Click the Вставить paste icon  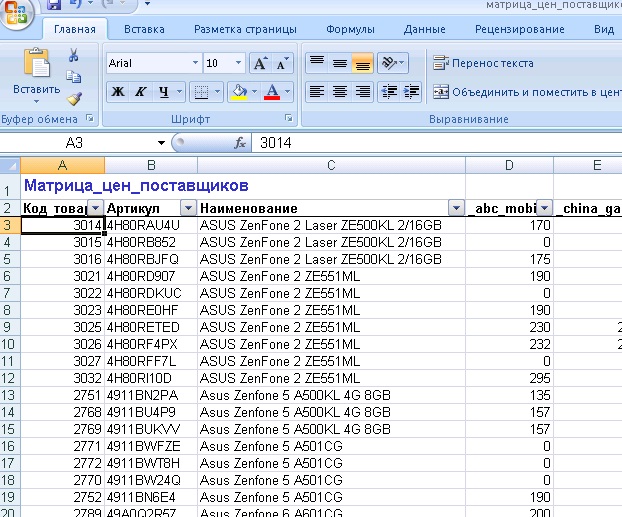point(36,63)
